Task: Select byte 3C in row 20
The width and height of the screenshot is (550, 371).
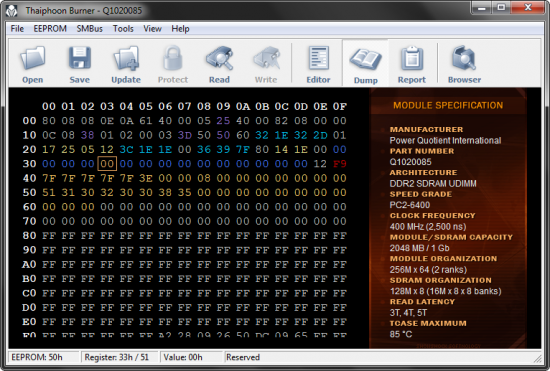Action: [x=126, y=149]
